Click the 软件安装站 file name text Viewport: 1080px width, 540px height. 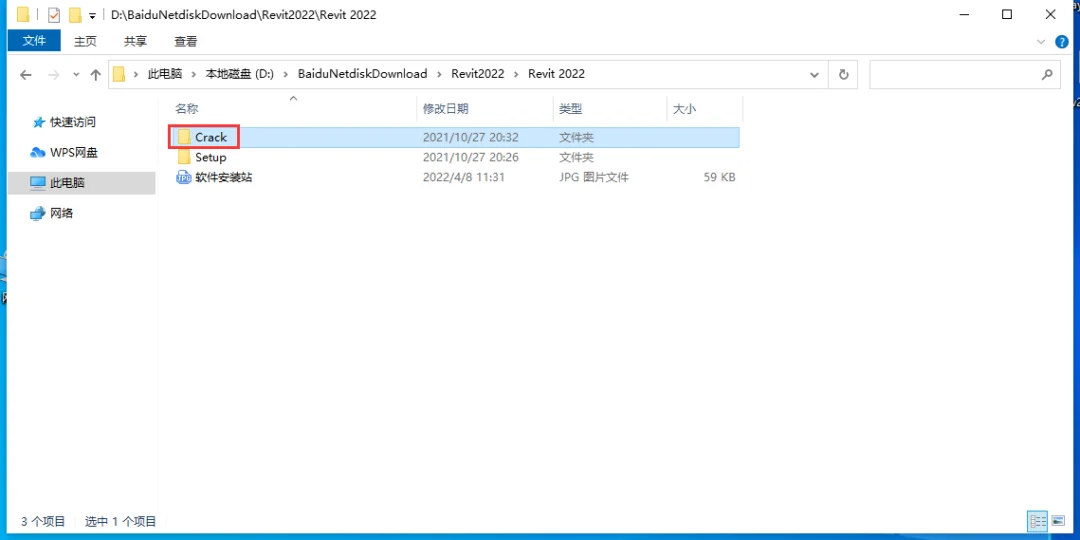[x=224, y=177]
